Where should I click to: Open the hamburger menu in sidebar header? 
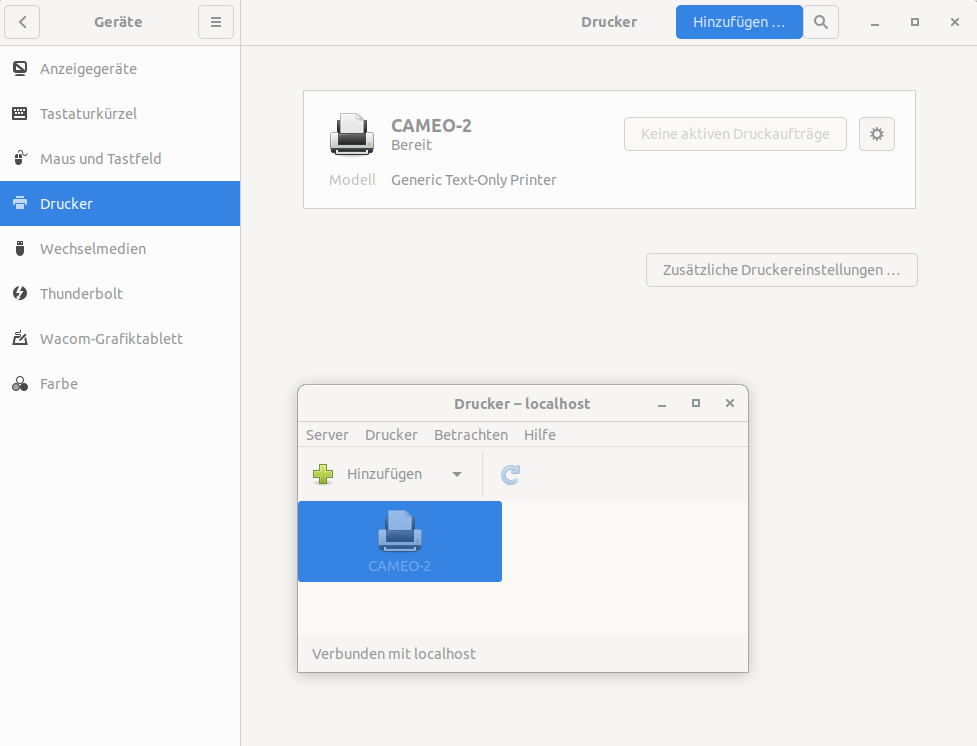[x=215, y=22]
